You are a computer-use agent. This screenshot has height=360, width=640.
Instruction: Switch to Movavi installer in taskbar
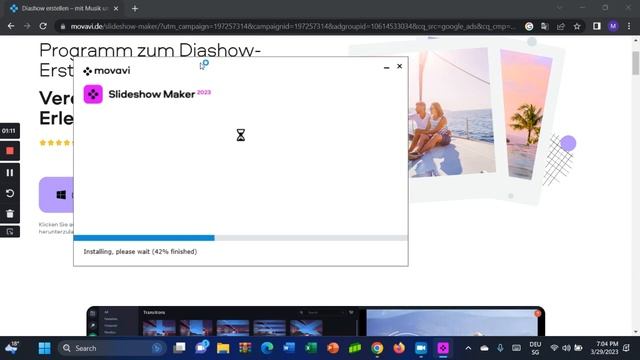tap(443, 348)
